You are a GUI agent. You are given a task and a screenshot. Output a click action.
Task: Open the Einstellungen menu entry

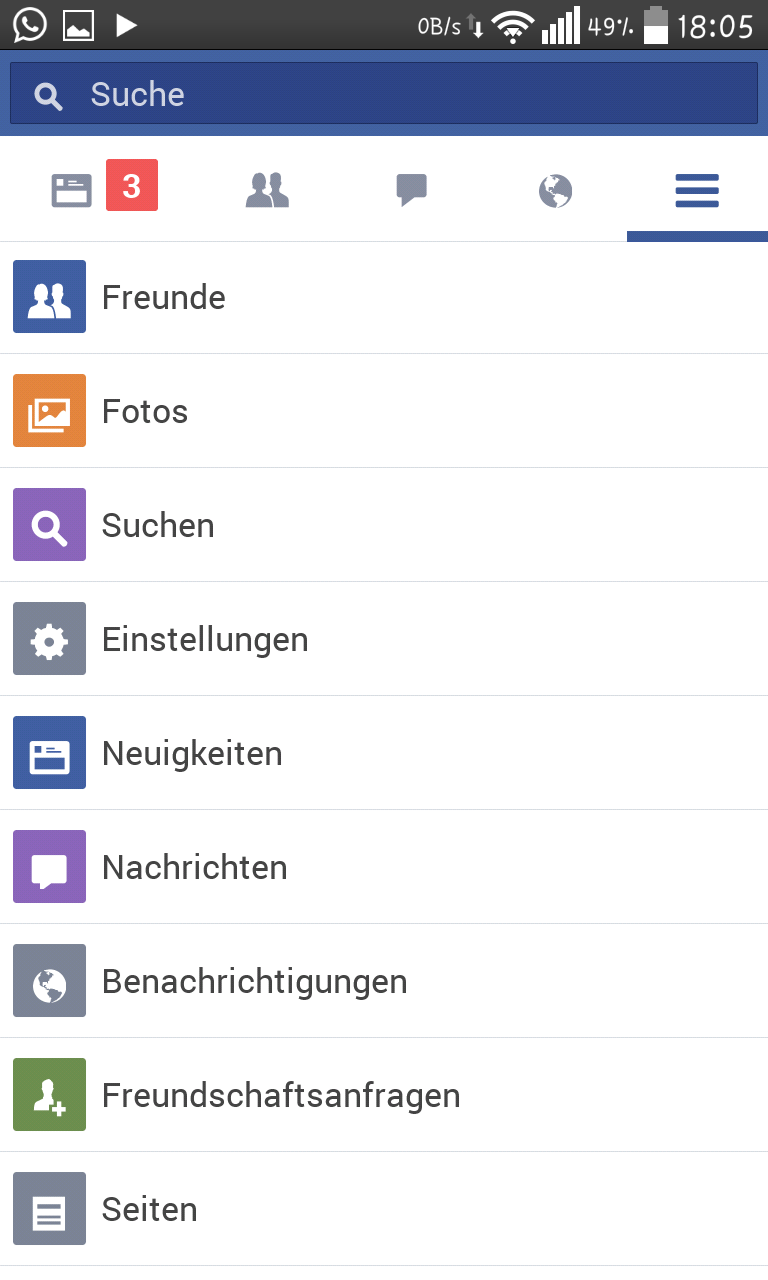coord(205,639)
